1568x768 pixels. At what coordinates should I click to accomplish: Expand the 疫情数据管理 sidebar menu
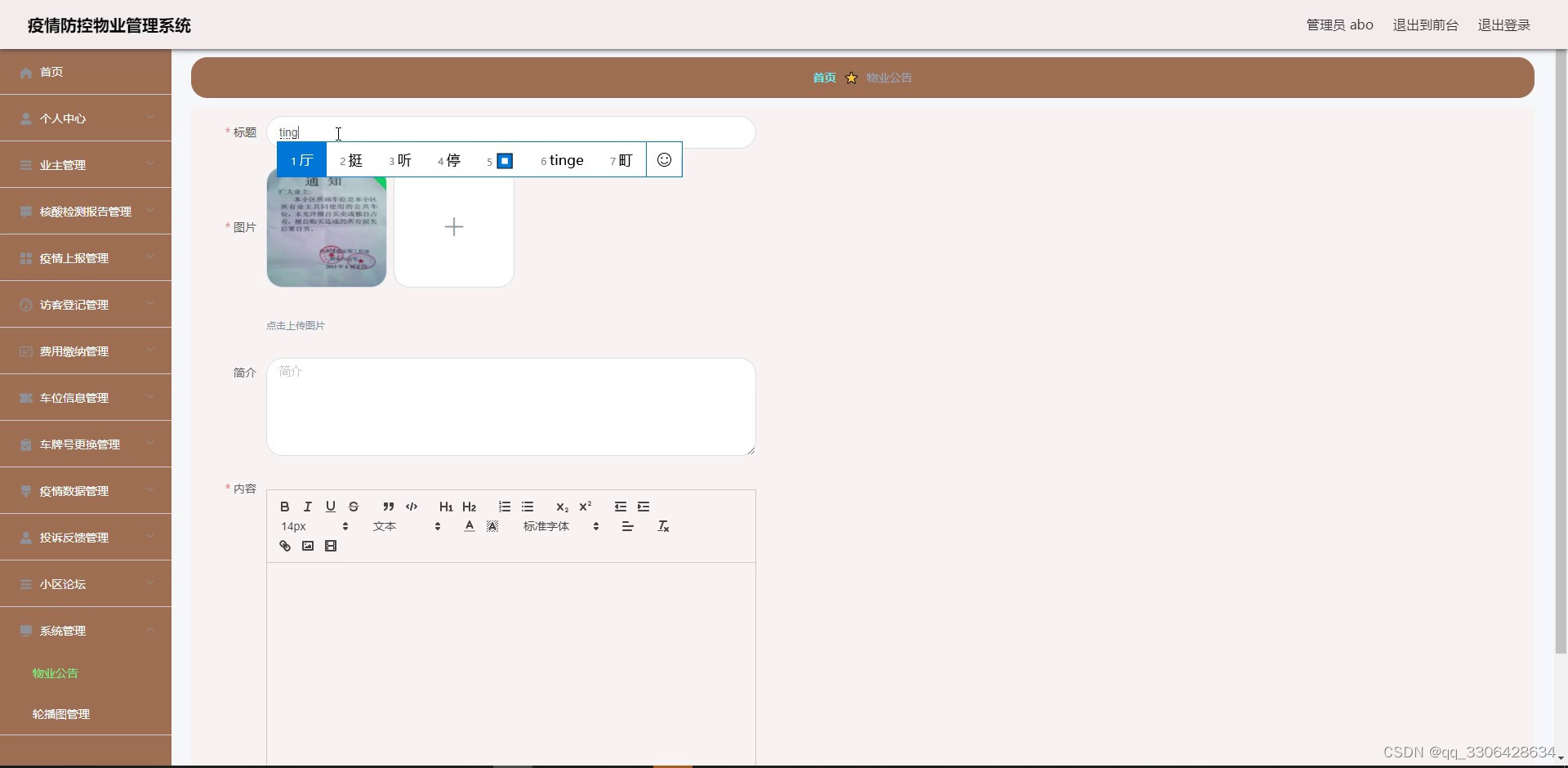(86, 491)
